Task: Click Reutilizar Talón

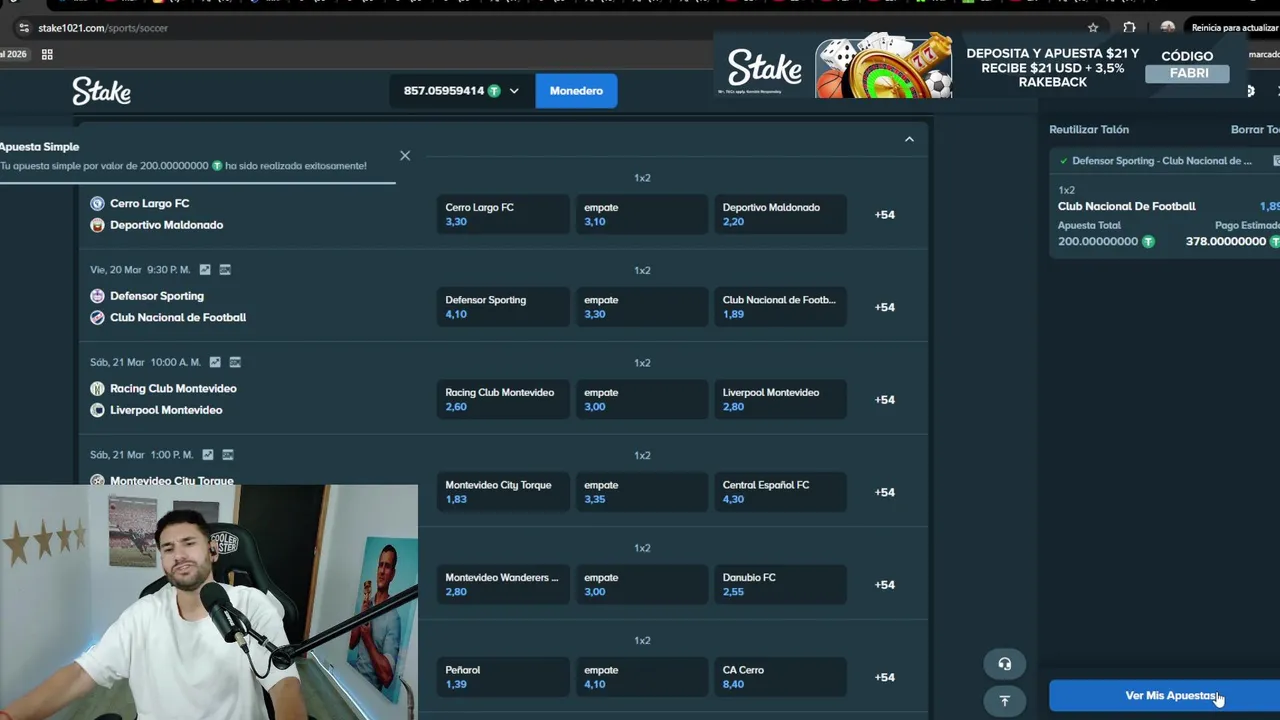Action: click(1089, 130)
